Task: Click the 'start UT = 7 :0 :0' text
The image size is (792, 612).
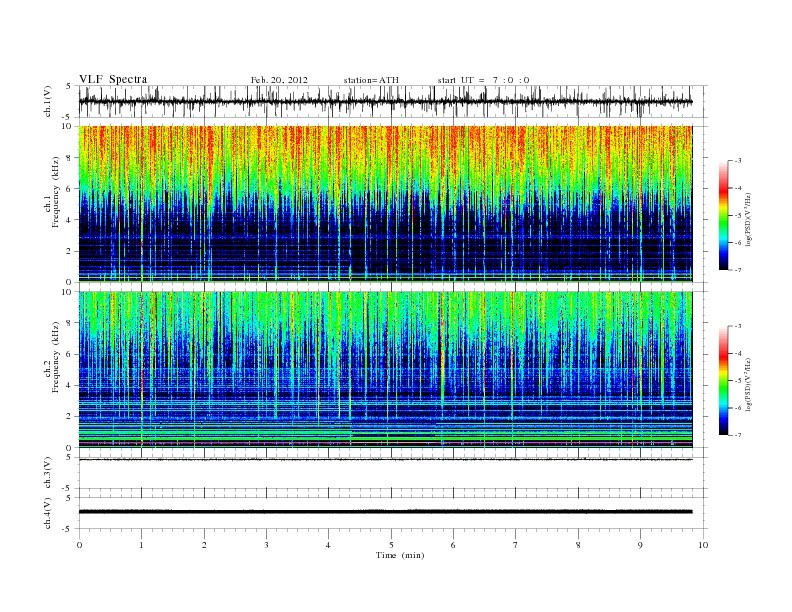Action: 483,80
